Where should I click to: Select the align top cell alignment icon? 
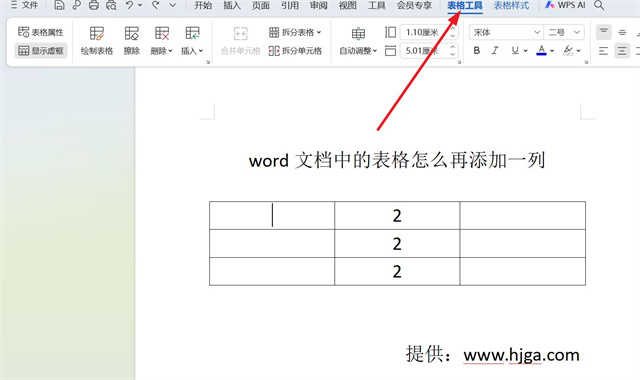(603, 32)
